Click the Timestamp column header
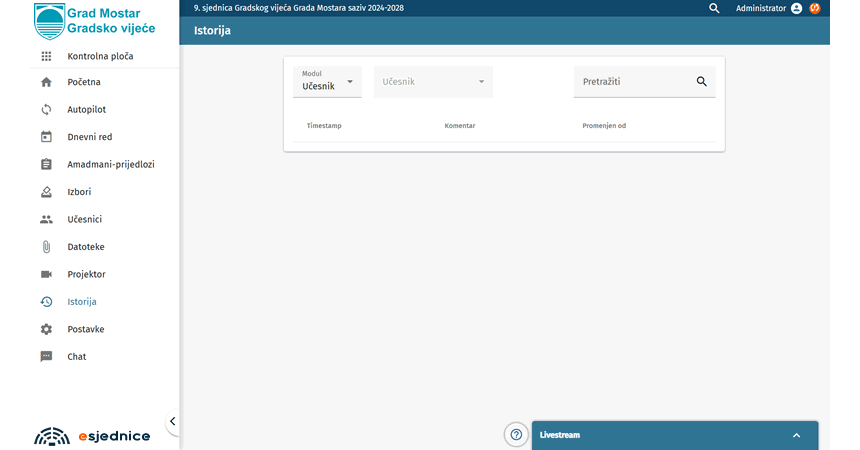The image size is (860, 450). coord(324,126)
